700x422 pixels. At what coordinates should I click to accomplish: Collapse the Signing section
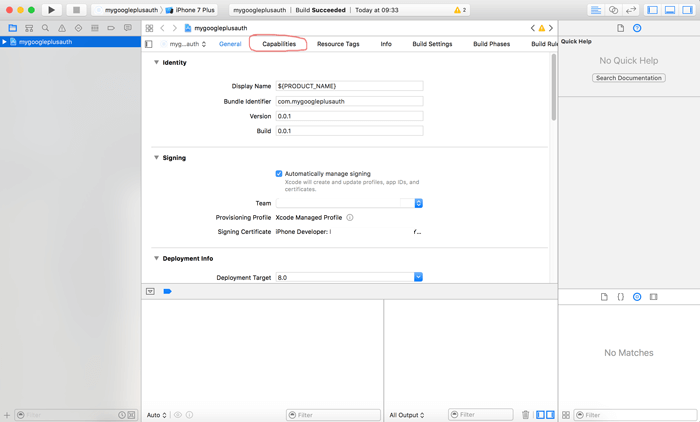tap(156, 157)
